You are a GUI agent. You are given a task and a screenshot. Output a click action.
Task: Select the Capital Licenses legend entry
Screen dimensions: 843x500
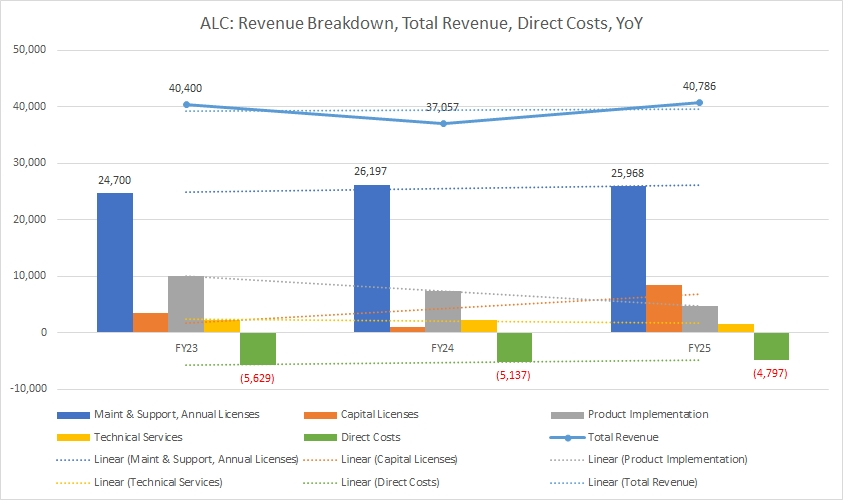(378, 414)
